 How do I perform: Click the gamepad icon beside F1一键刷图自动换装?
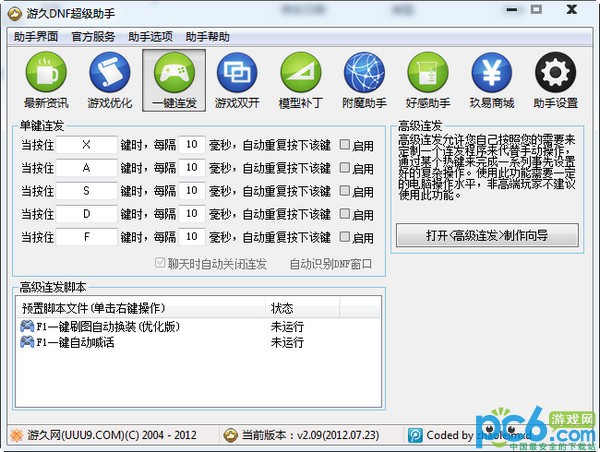point(27,326)
